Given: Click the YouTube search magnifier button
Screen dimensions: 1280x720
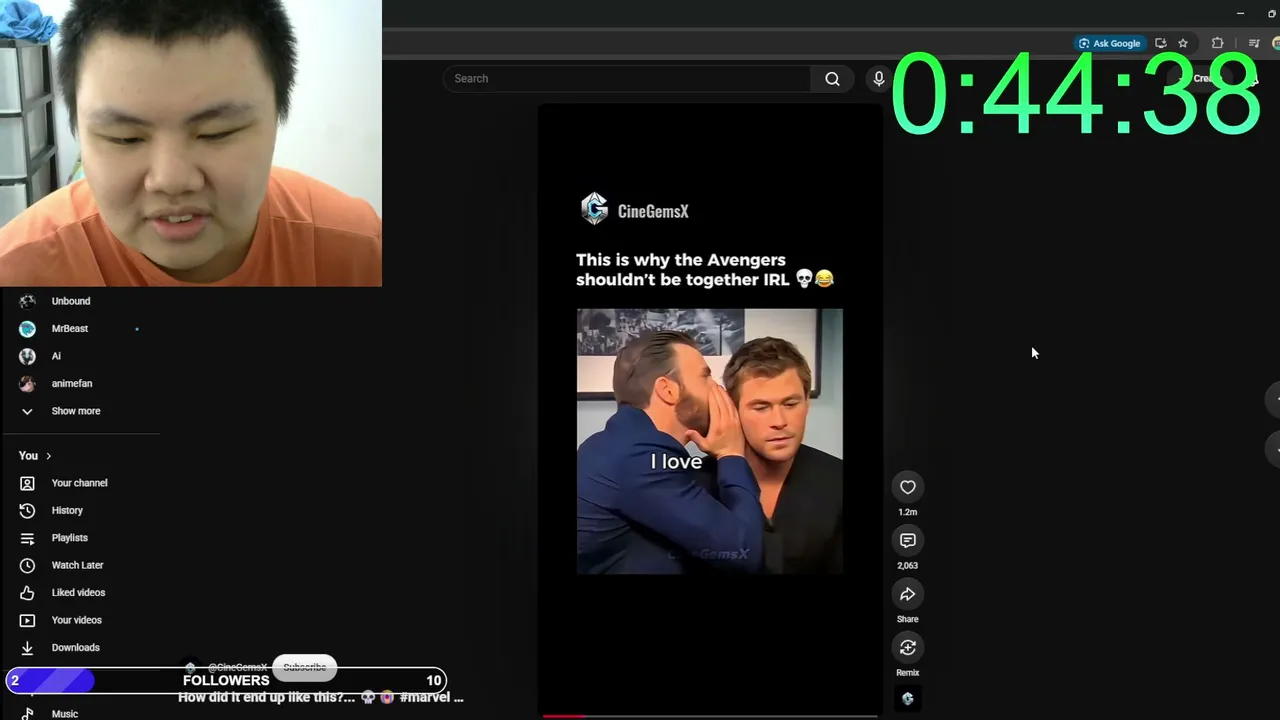Looking at the screenshot, I should pyautogui.click(x=832, y=79).
